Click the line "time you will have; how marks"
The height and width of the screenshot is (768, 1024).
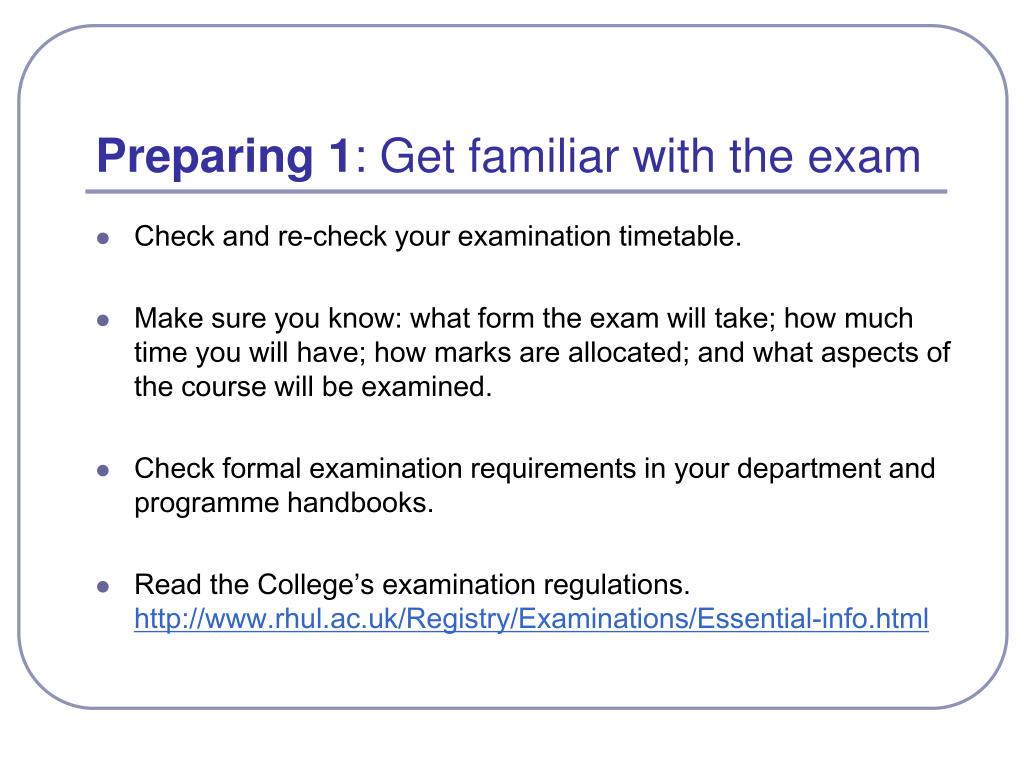[x=542, y=353]
